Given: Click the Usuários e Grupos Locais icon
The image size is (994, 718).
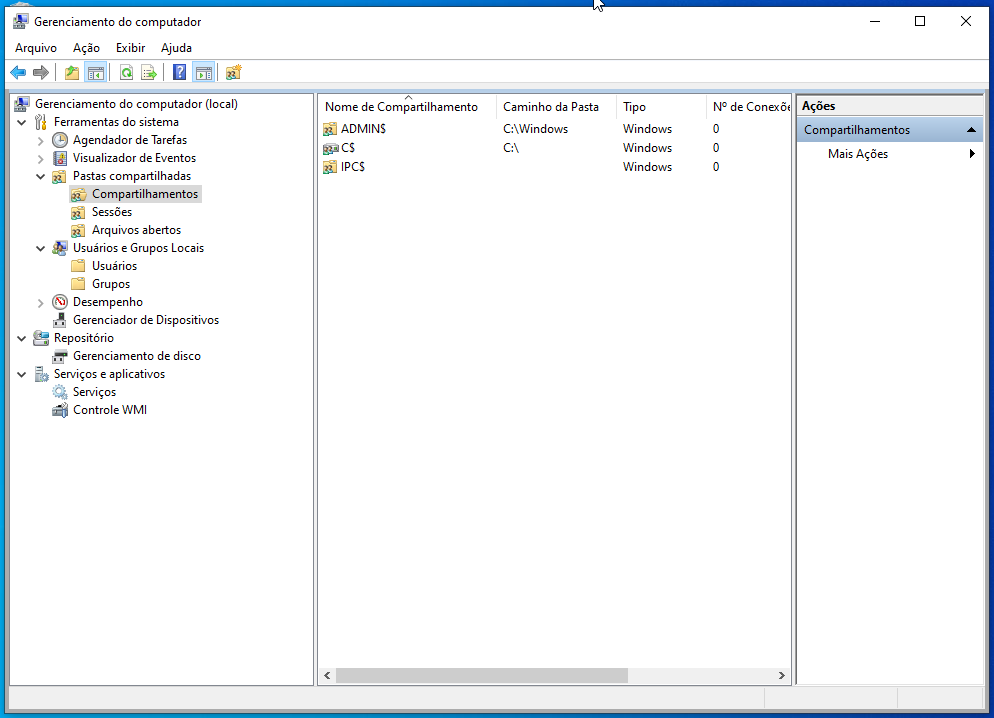Looking at the screenshot, I should [60, 248].
